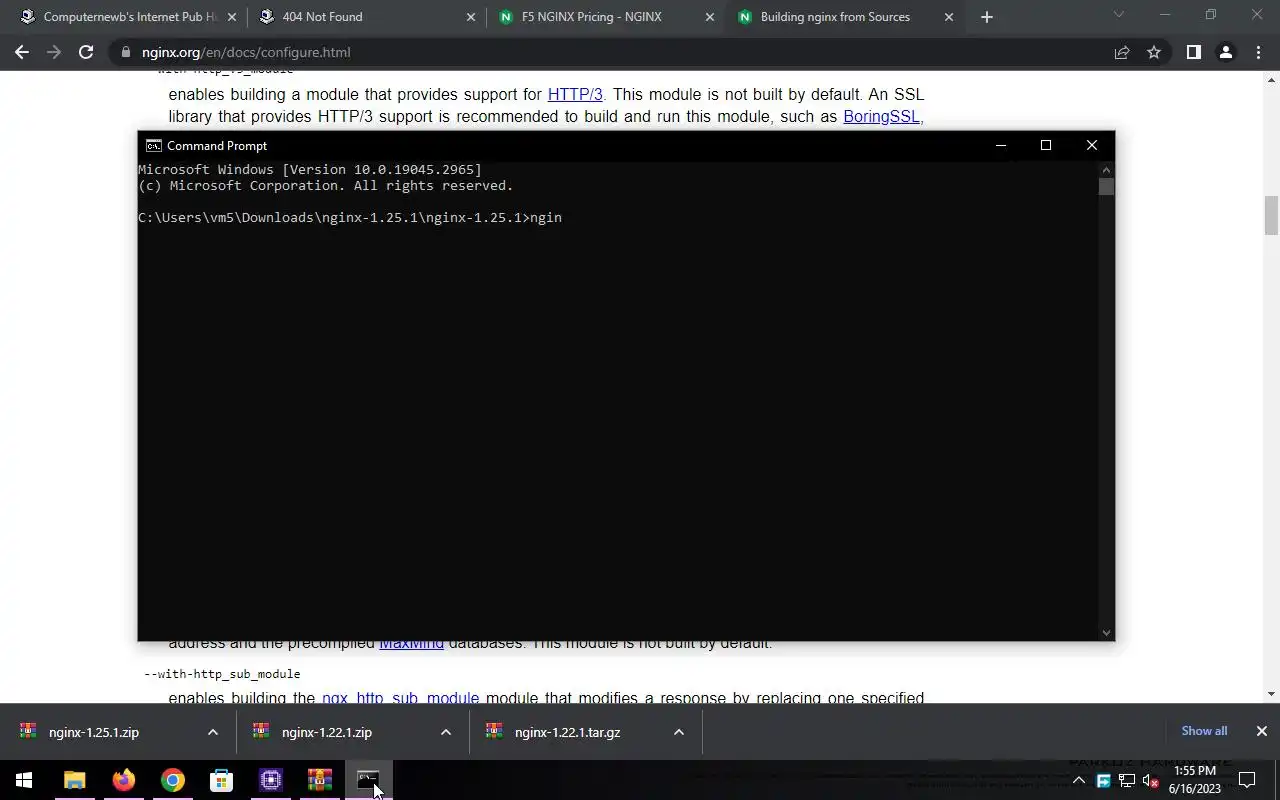
Task: Click Command Prompt scrollbar down arrow
Action: coord(1106,632)
